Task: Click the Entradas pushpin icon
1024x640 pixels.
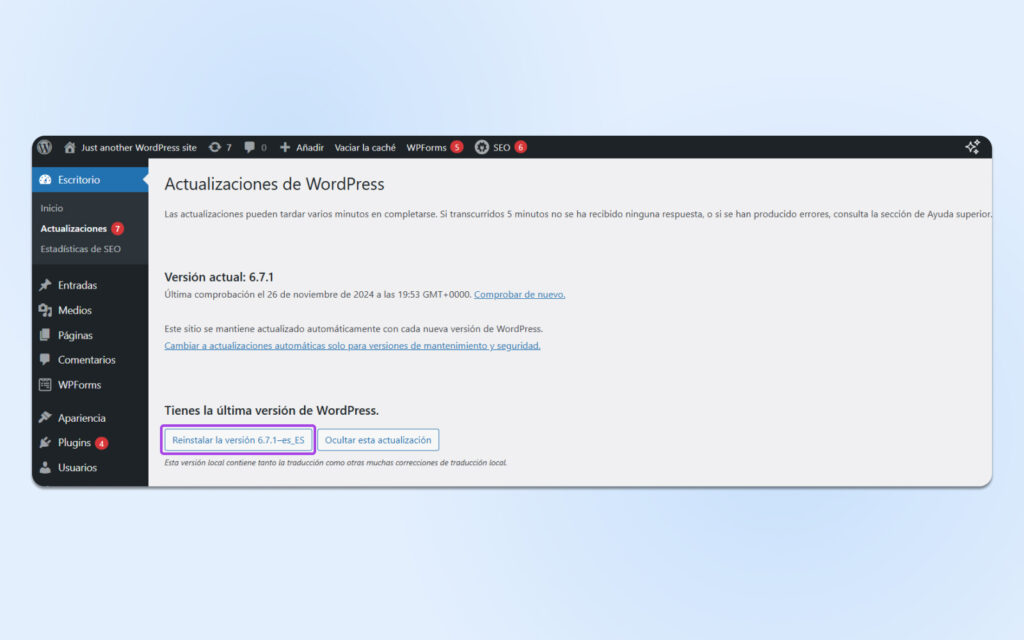Action: pyautogui.click(x=45, y=285)
